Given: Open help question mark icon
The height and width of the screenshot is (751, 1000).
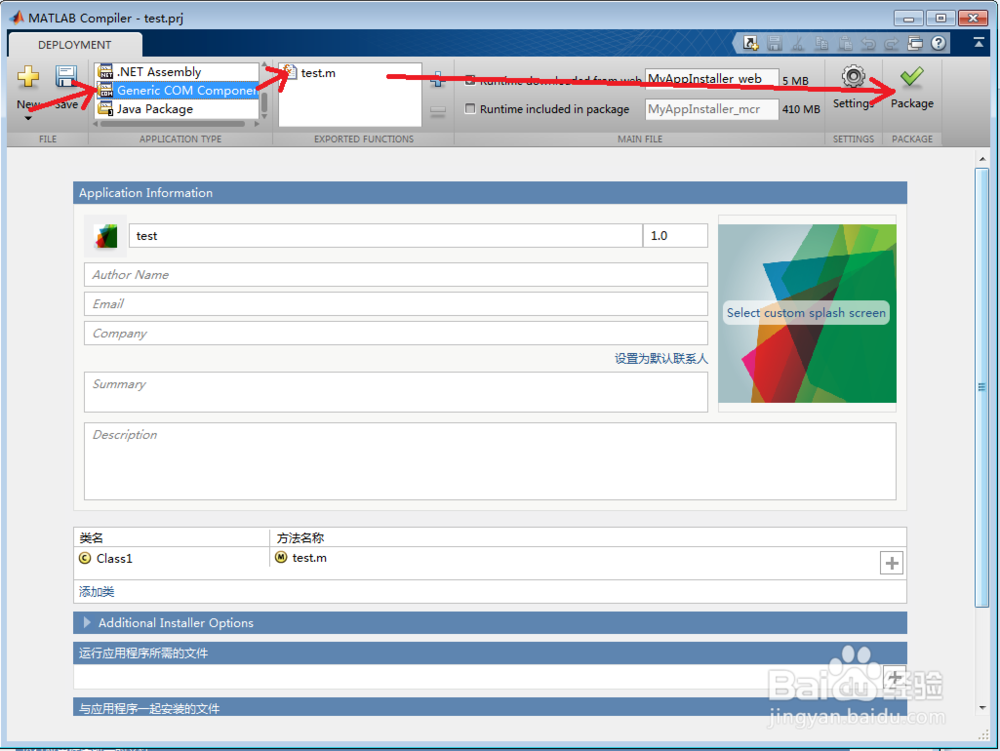Looking at the screenshot, I should tap(938, 43).
